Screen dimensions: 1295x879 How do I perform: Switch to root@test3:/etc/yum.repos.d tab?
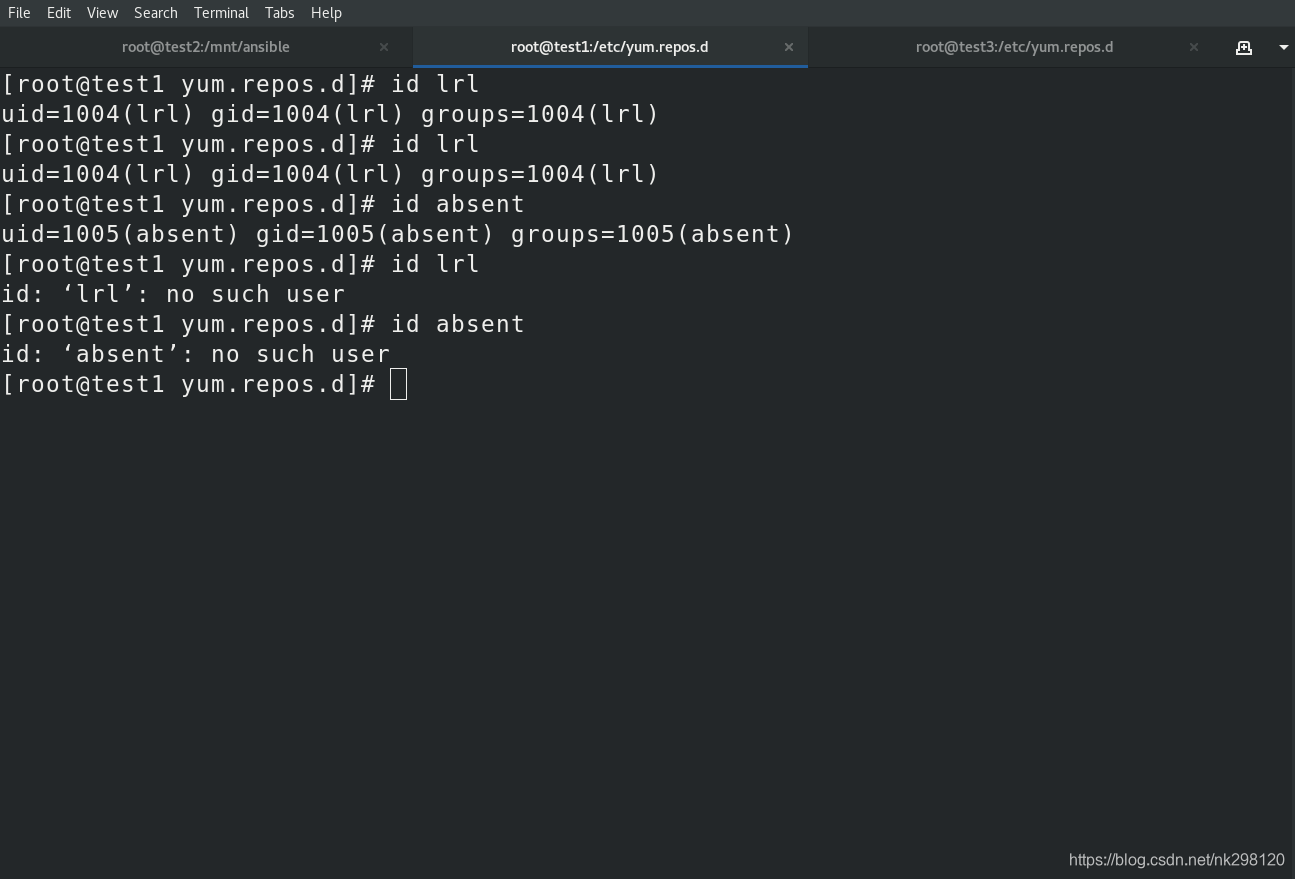[1014, 47]
